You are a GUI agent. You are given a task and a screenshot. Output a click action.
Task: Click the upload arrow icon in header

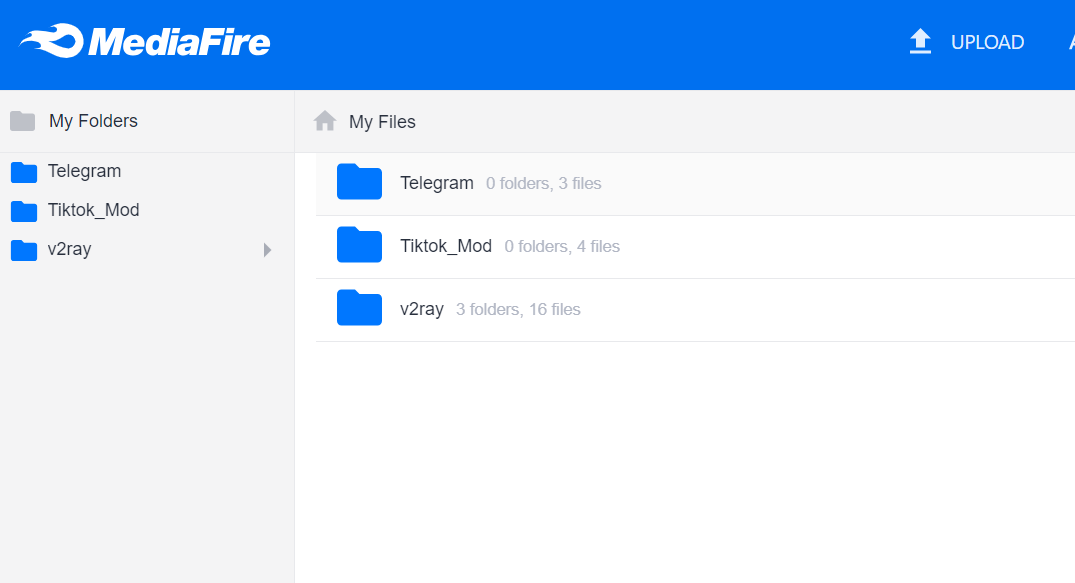click(x=920, y=42)
